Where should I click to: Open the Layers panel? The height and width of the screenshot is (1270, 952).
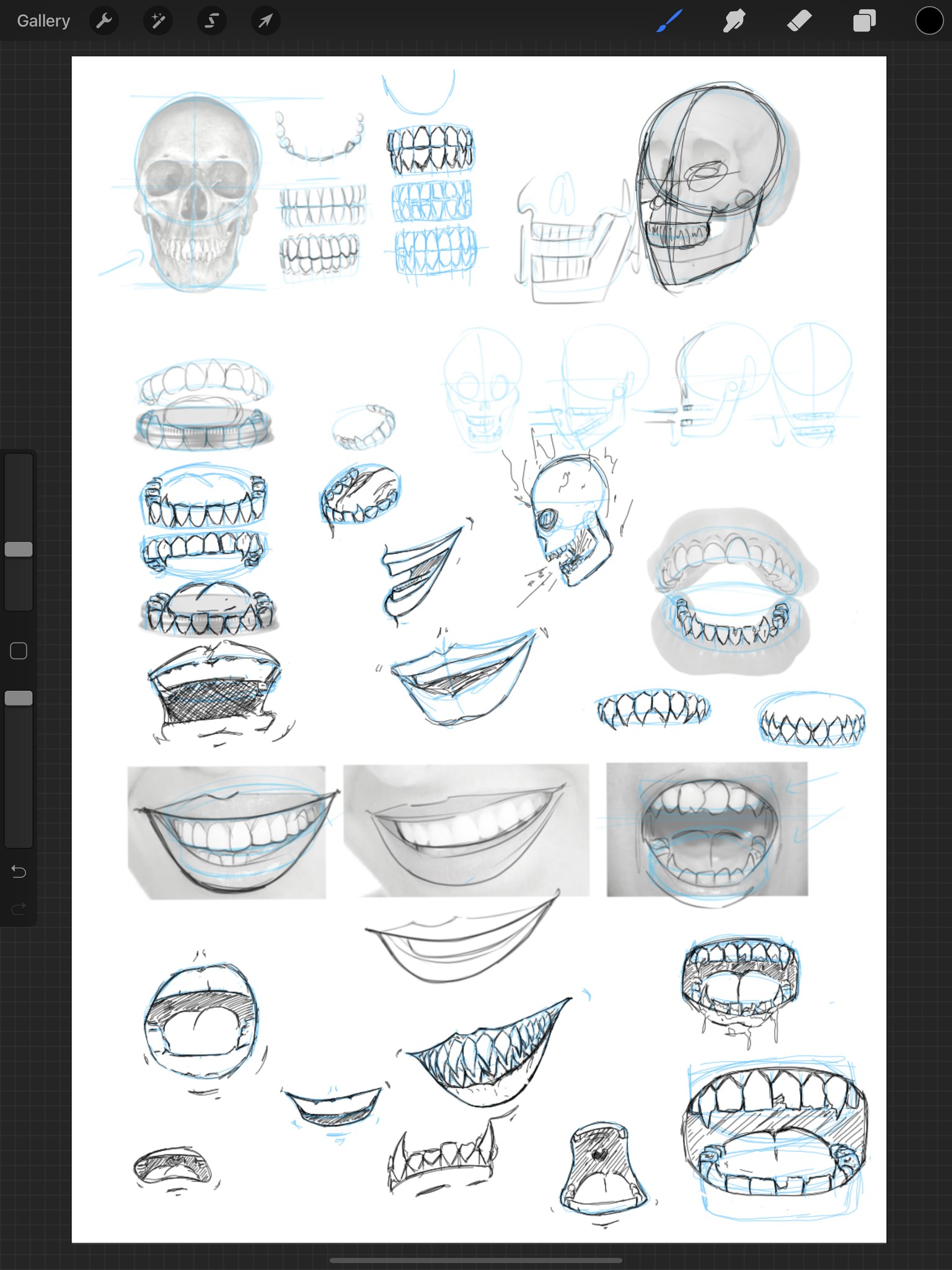(x=865, y=21)
